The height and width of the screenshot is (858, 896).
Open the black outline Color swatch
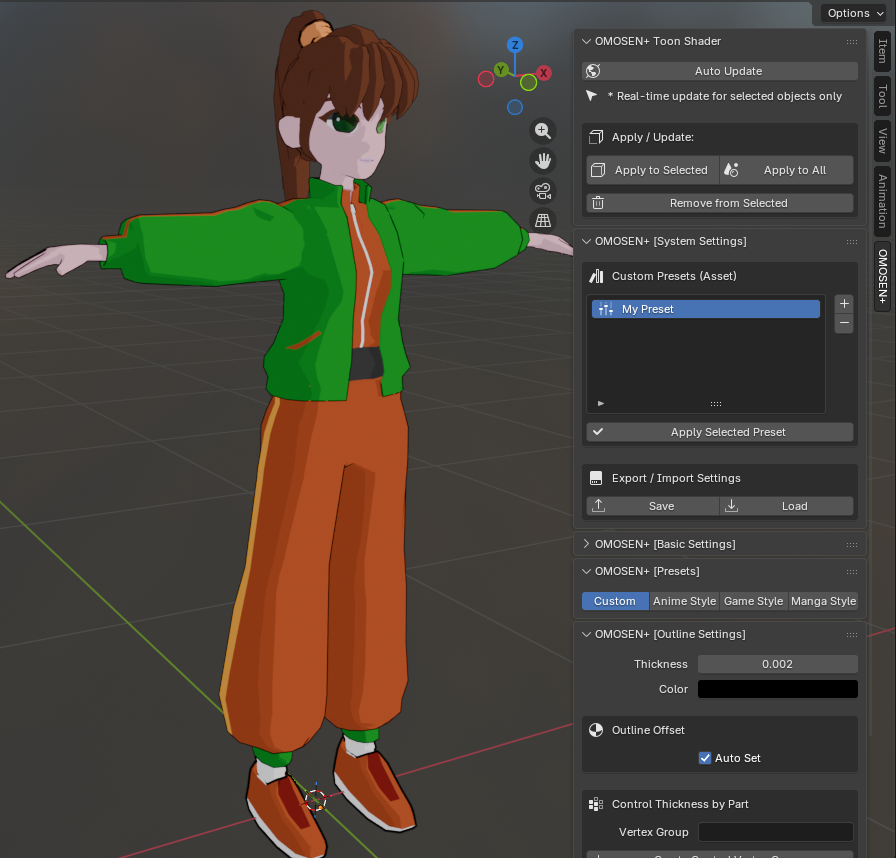point(777,689)
